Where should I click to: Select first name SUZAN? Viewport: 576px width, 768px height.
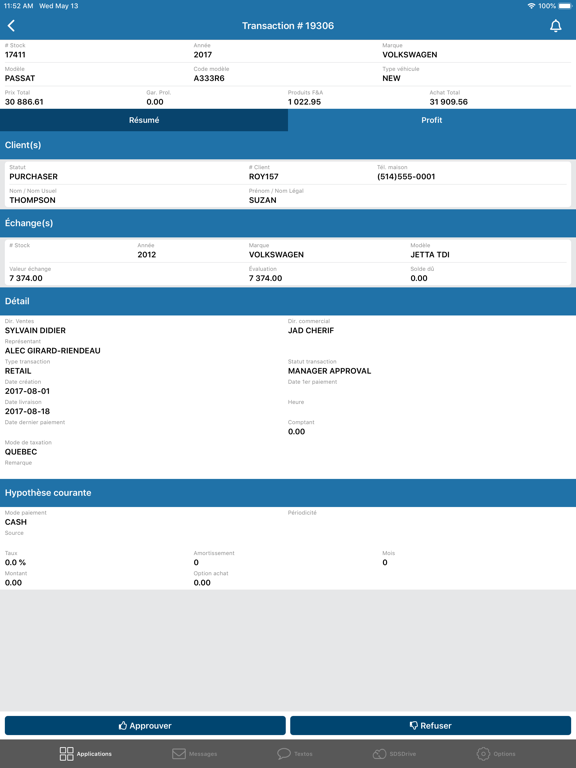tap(263, 200)
